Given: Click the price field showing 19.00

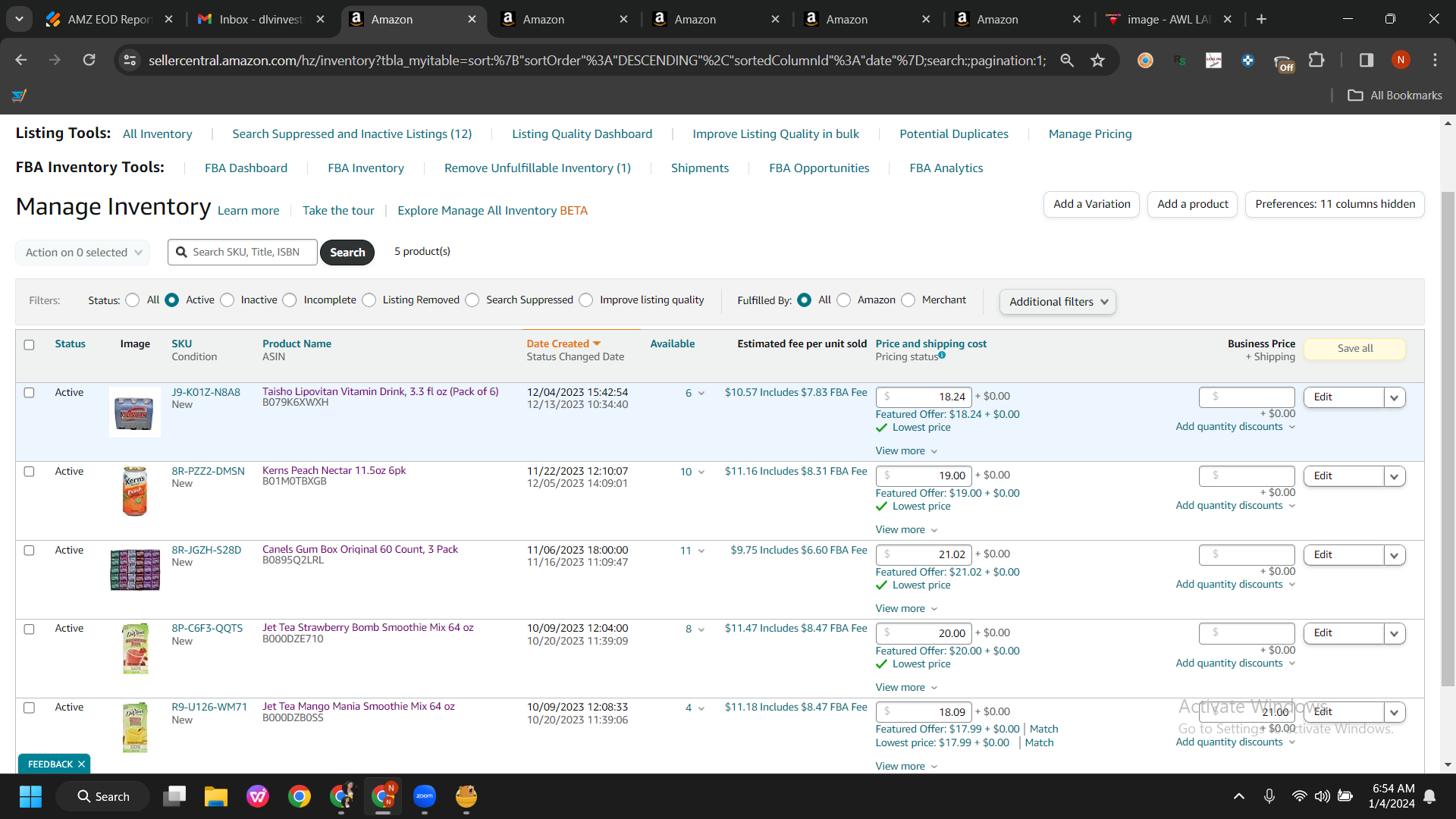Looking at the screenshot, I should (x=924, y=476).
